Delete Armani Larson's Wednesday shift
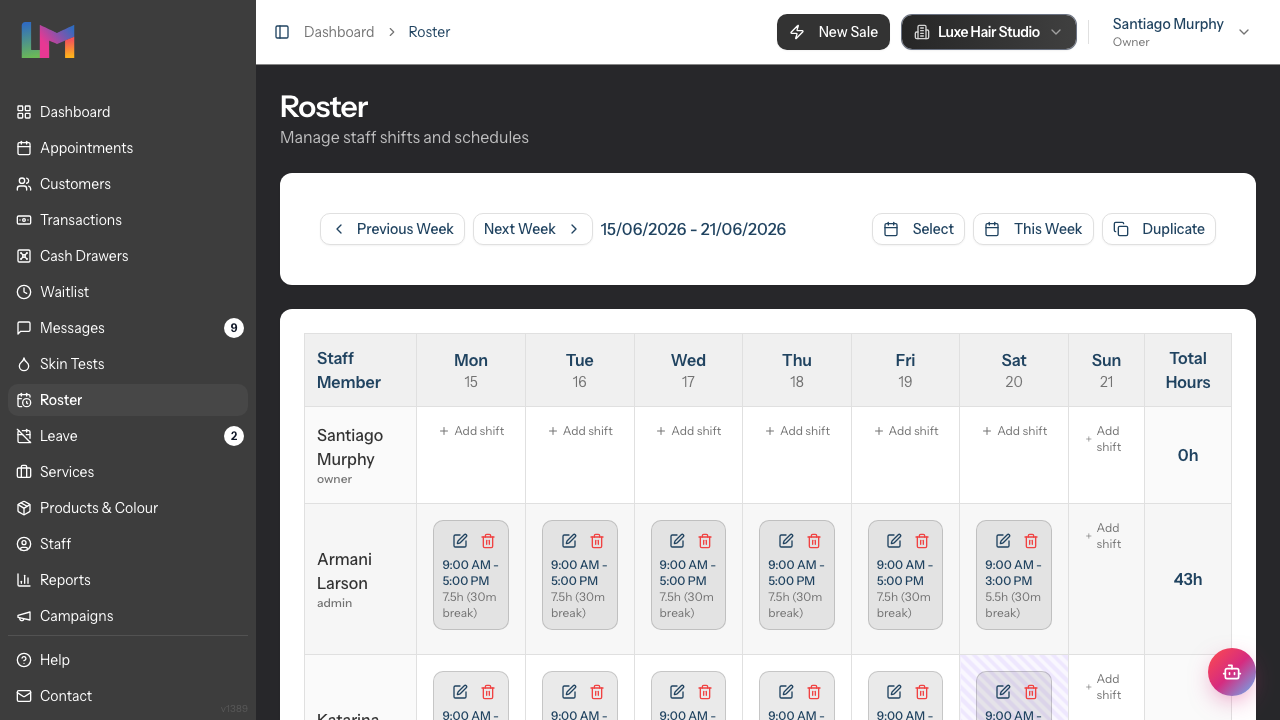The height and width of the screenshot is (720, 1280). pos(705,541)
